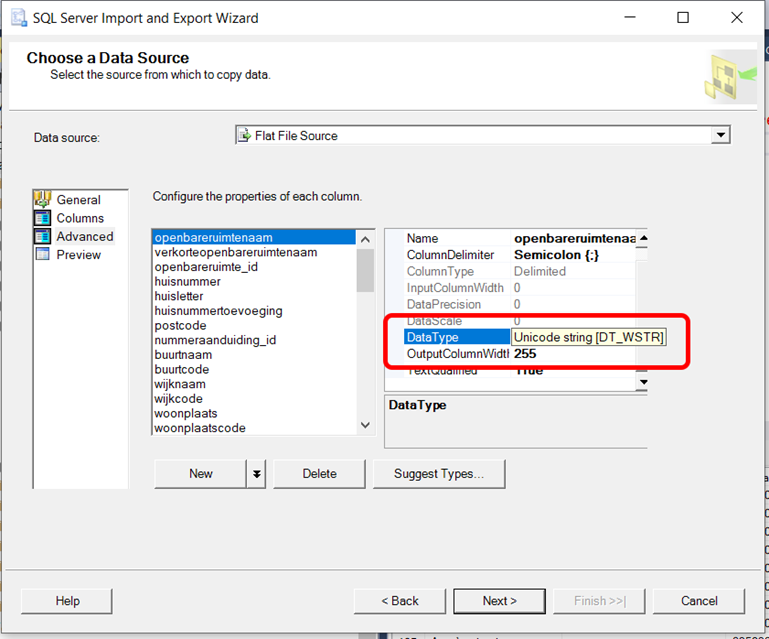Click the DataPrecision property row
Viewport: 769px width, 639px height.
[x=520, y=304]
